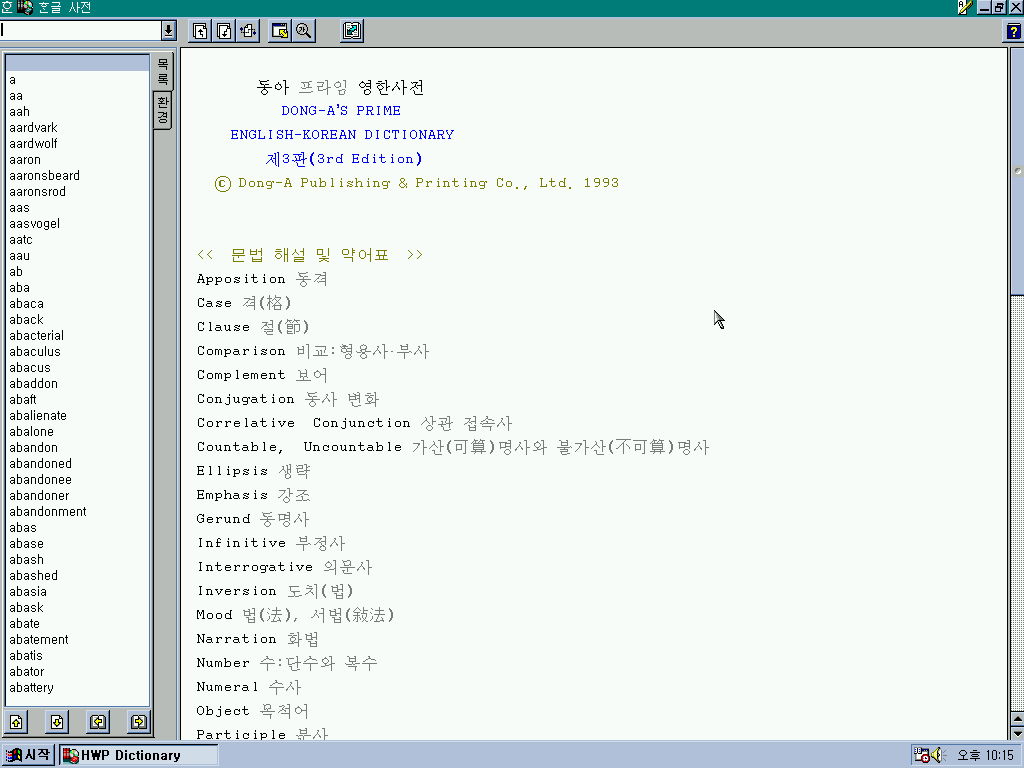Select word 'aasvogel' in the list
The height and width of the screenshot is (768, 1024).
tap(35, 224)
